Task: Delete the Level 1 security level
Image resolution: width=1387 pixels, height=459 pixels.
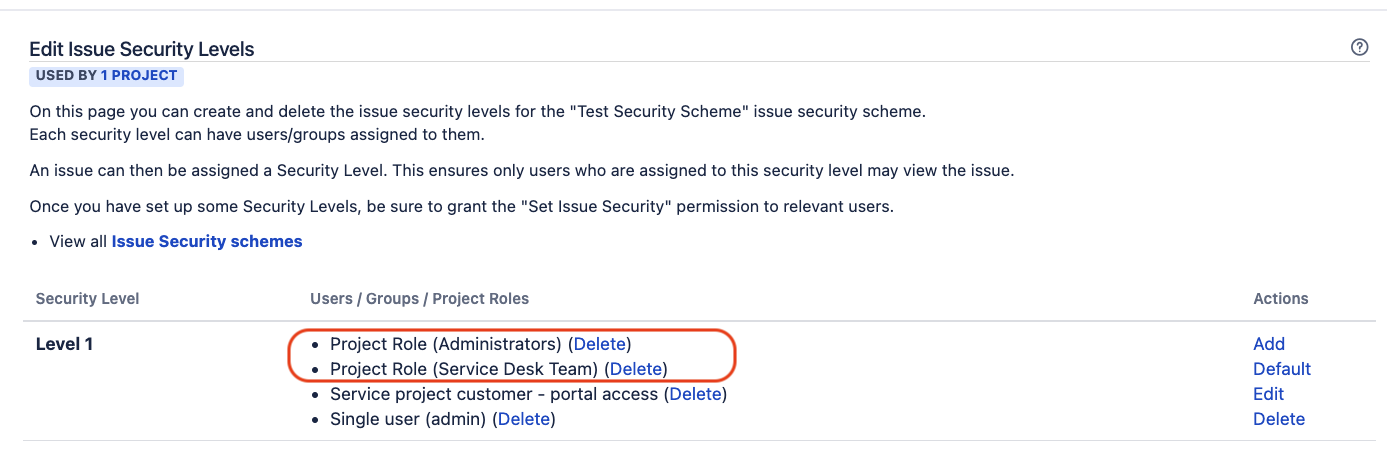Action: [x=1278, y=419]
